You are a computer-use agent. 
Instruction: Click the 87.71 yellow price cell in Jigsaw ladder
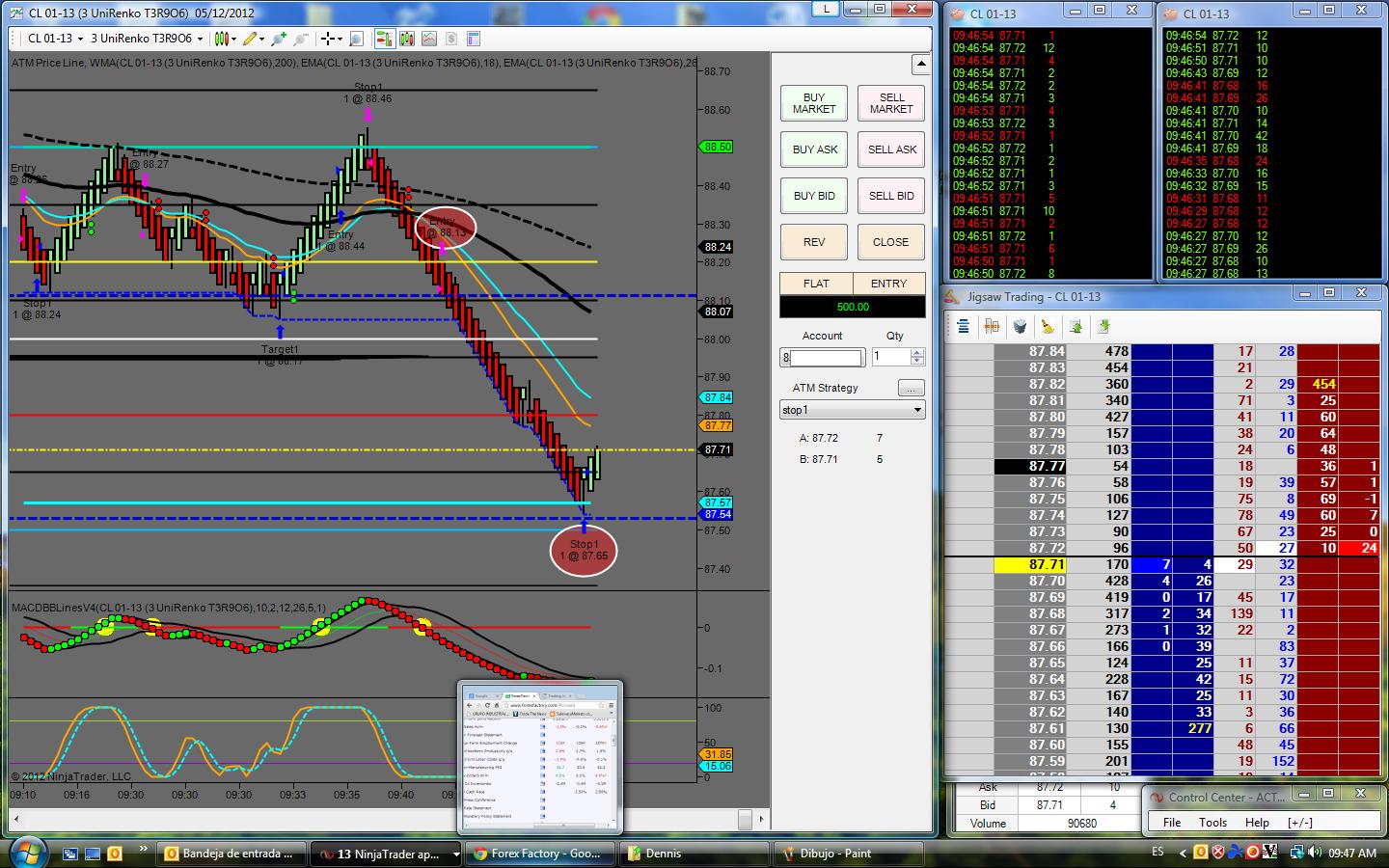click(x=1031, y=564)
